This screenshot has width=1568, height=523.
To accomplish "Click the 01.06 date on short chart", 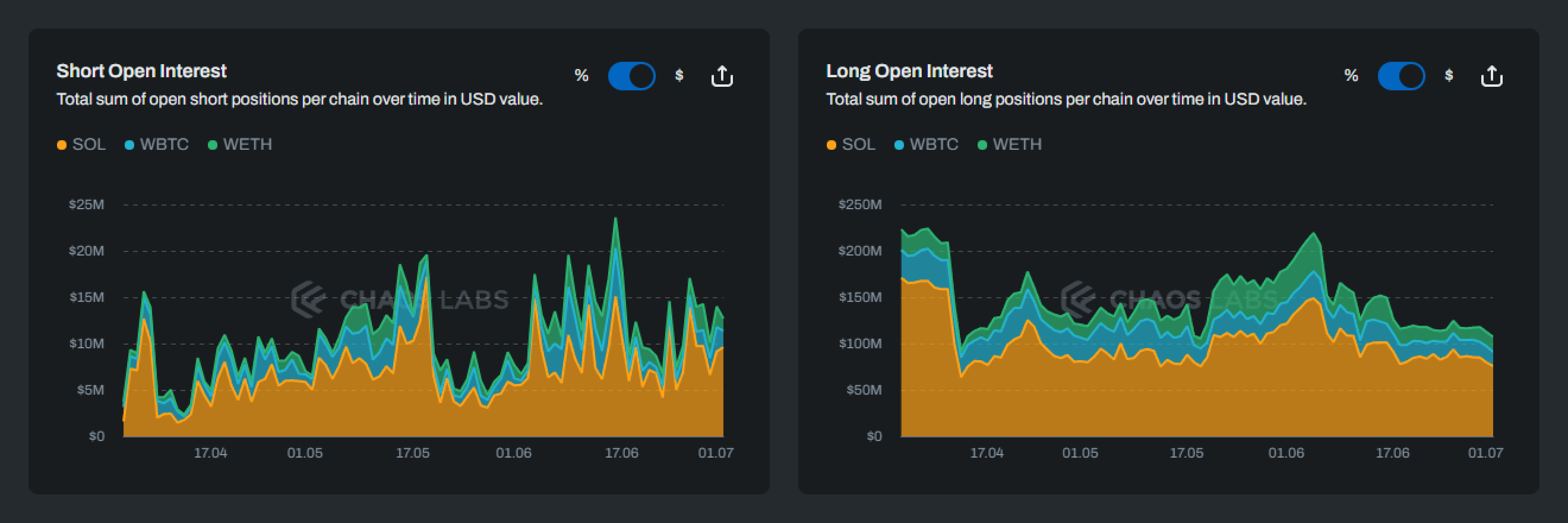I will click(x=514, y=453).
